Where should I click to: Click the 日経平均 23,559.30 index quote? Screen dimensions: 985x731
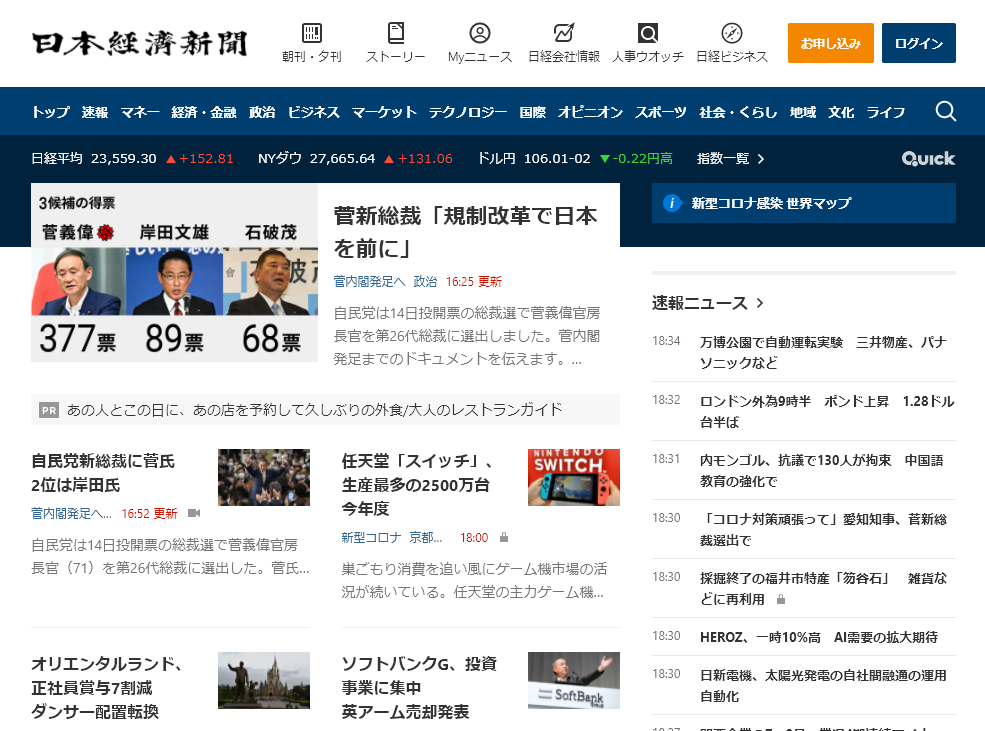pos(132,158)
